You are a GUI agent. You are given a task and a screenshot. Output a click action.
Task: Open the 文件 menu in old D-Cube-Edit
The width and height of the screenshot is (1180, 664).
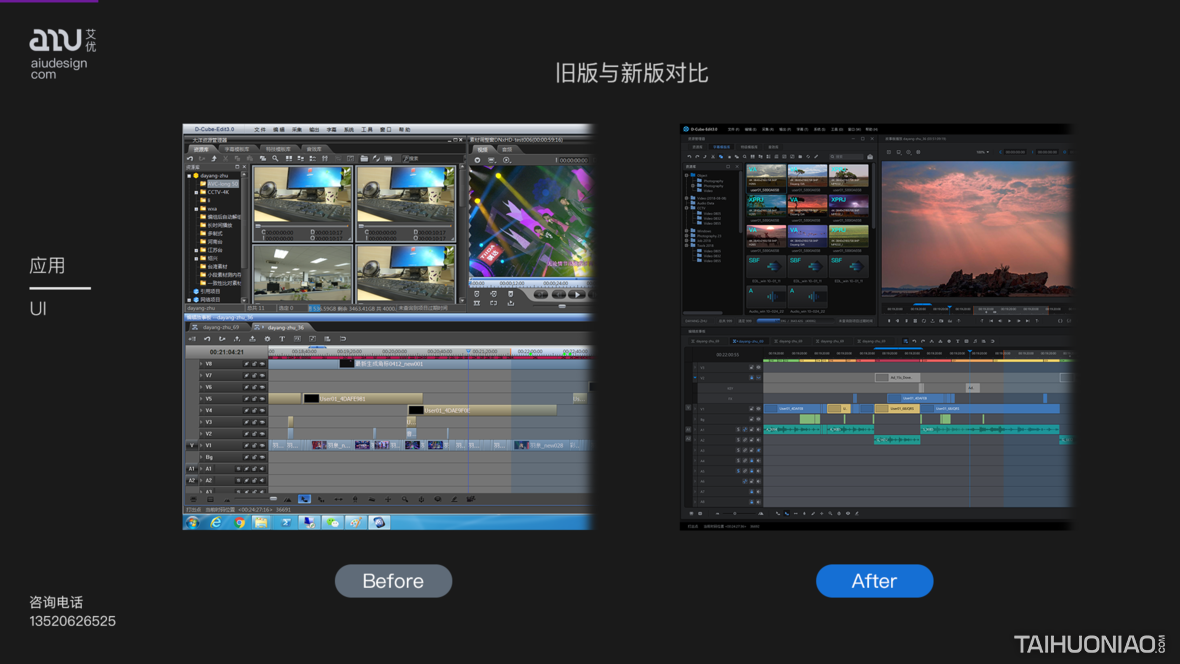tap(260, 129)
